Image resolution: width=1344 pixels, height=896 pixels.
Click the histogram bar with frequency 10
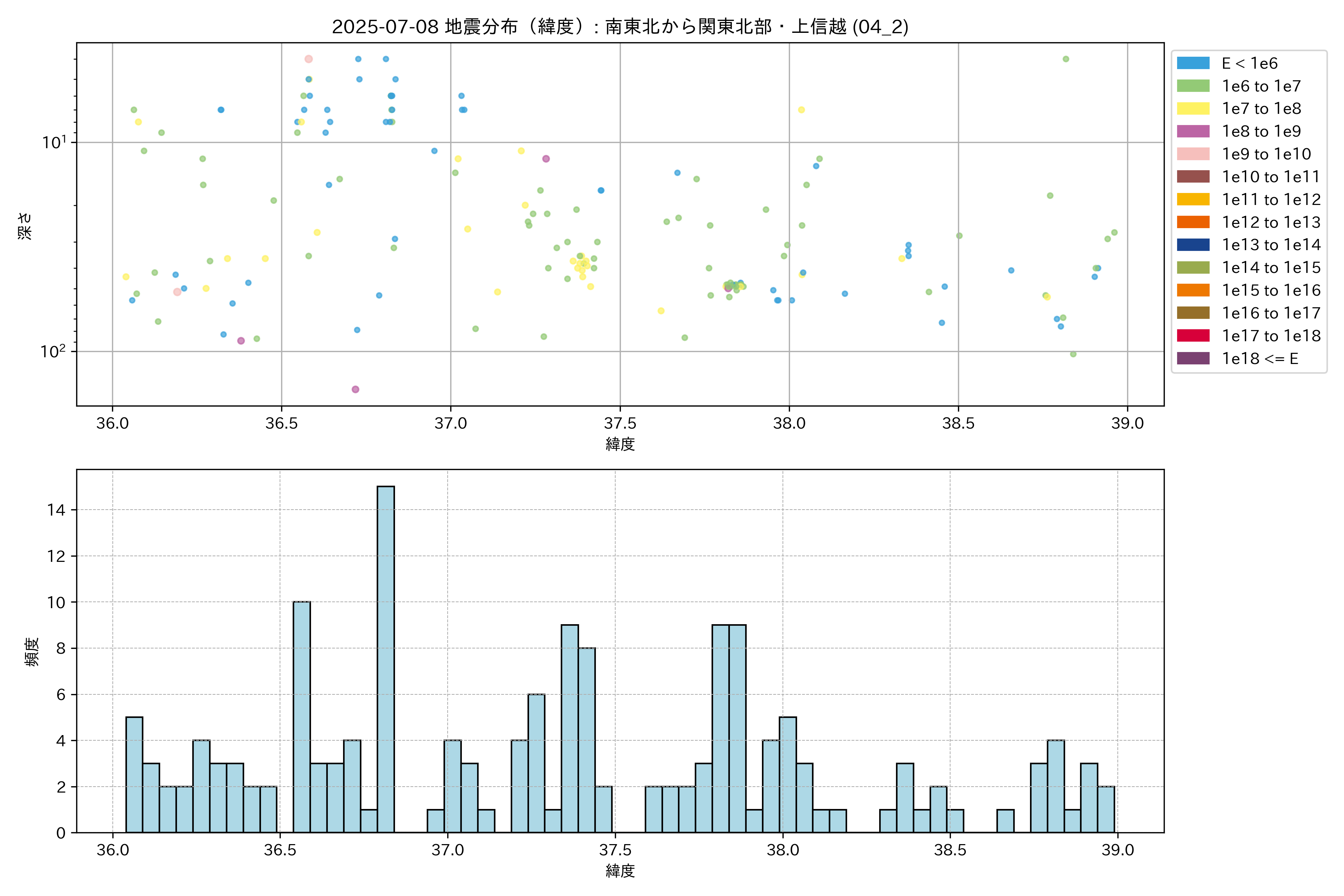pos(302,716)
